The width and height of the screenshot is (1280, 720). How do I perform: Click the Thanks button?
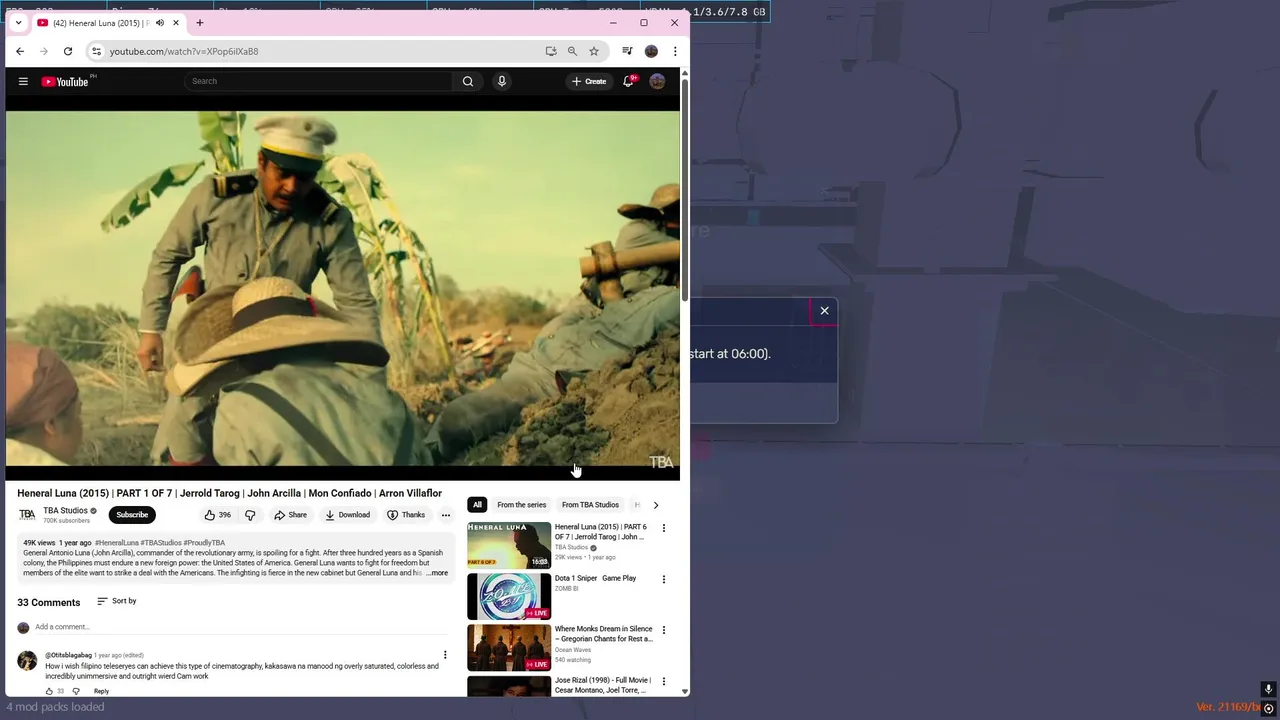406,515
